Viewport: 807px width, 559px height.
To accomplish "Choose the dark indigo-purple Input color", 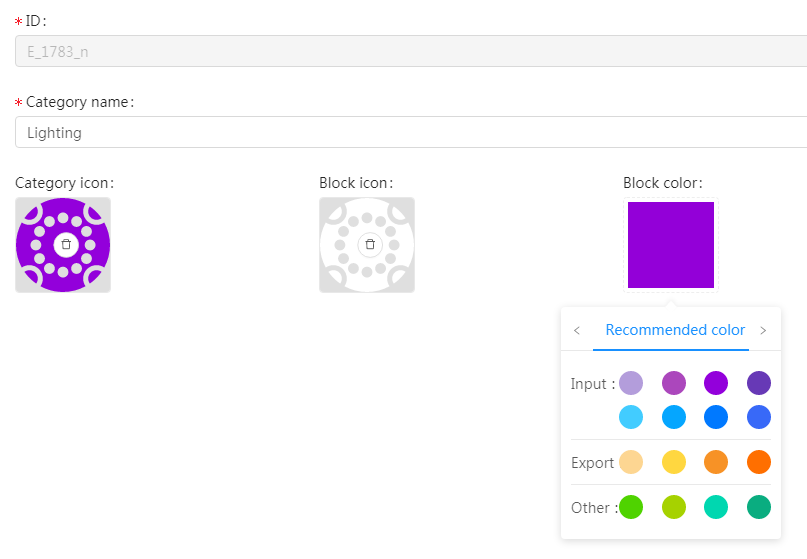I will 759,383.
